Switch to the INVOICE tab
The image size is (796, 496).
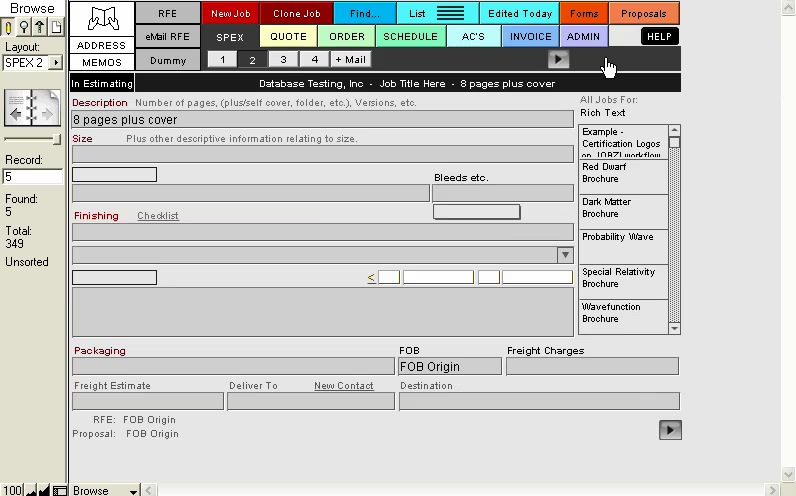click(x=530, y=37)
